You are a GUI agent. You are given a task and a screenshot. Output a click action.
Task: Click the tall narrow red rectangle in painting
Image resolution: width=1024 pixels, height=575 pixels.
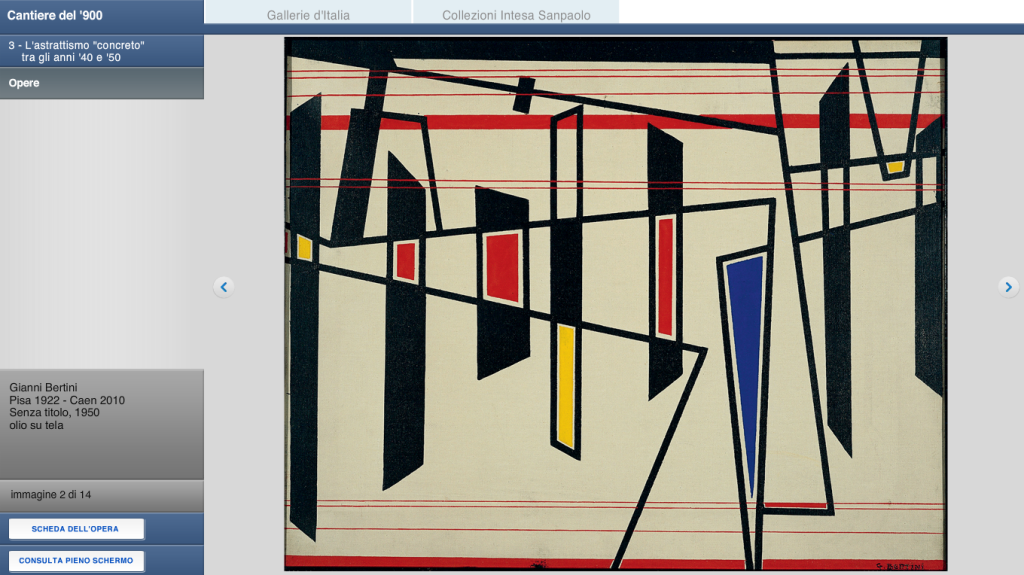point(665,275)
